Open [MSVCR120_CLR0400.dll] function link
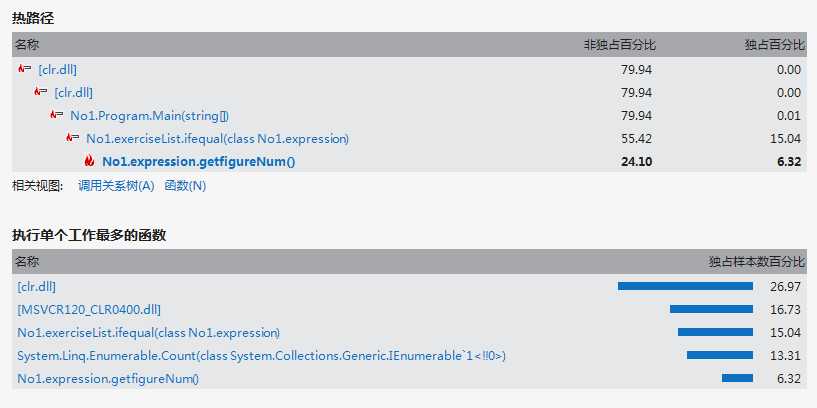The image size is (817, 408). tap(89, 310)
